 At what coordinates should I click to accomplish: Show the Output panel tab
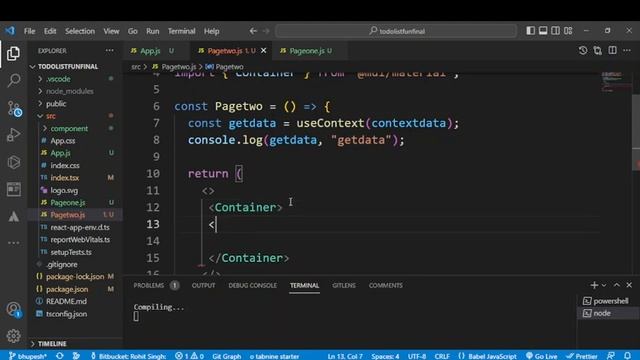coord(203,285)
